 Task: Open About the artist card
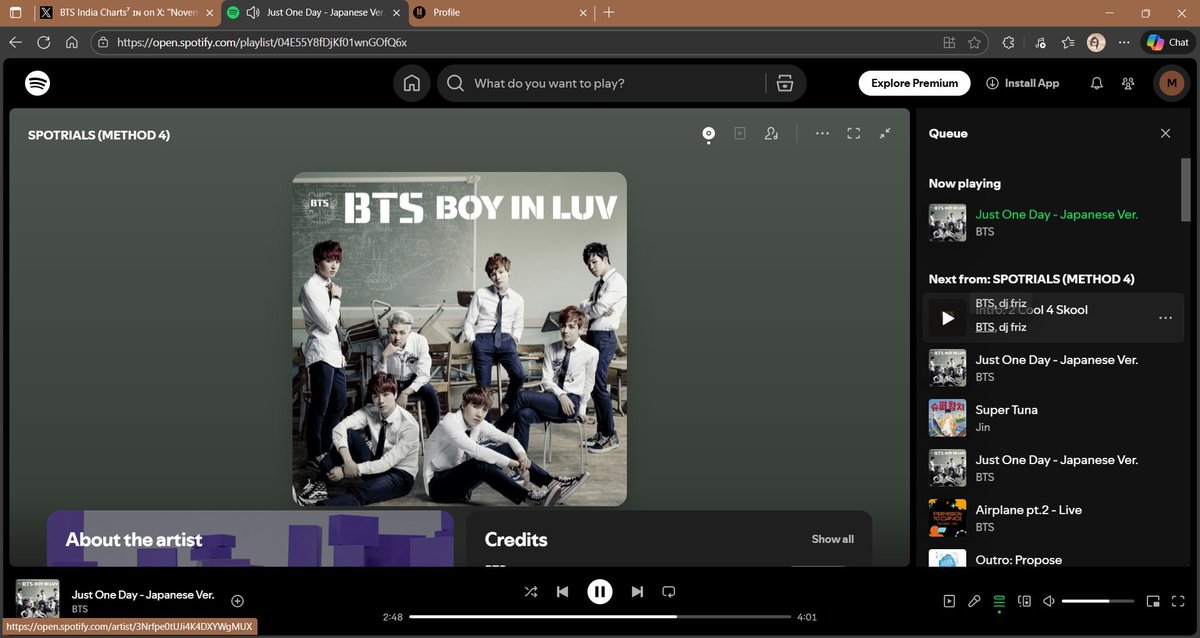(x=250, y=539)
